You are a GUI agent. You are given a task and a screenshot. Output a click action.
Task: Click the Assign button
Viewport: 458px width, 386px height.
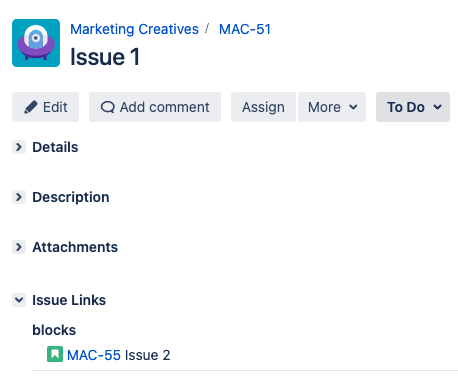coord(263,107)
